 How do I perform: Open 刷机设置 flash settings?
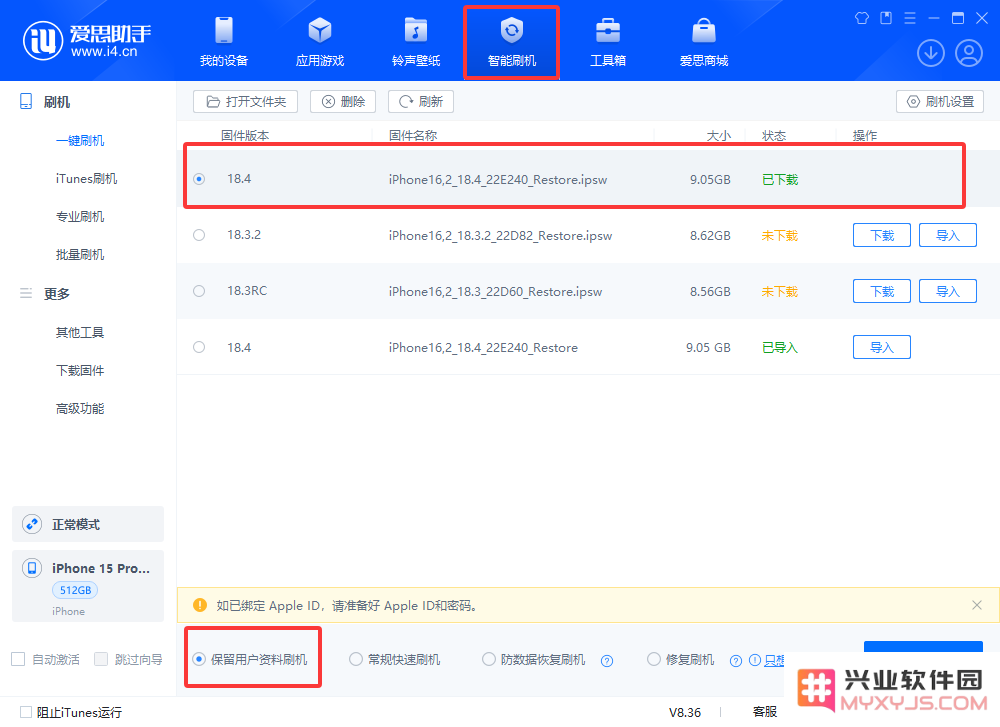click(940, 101)
